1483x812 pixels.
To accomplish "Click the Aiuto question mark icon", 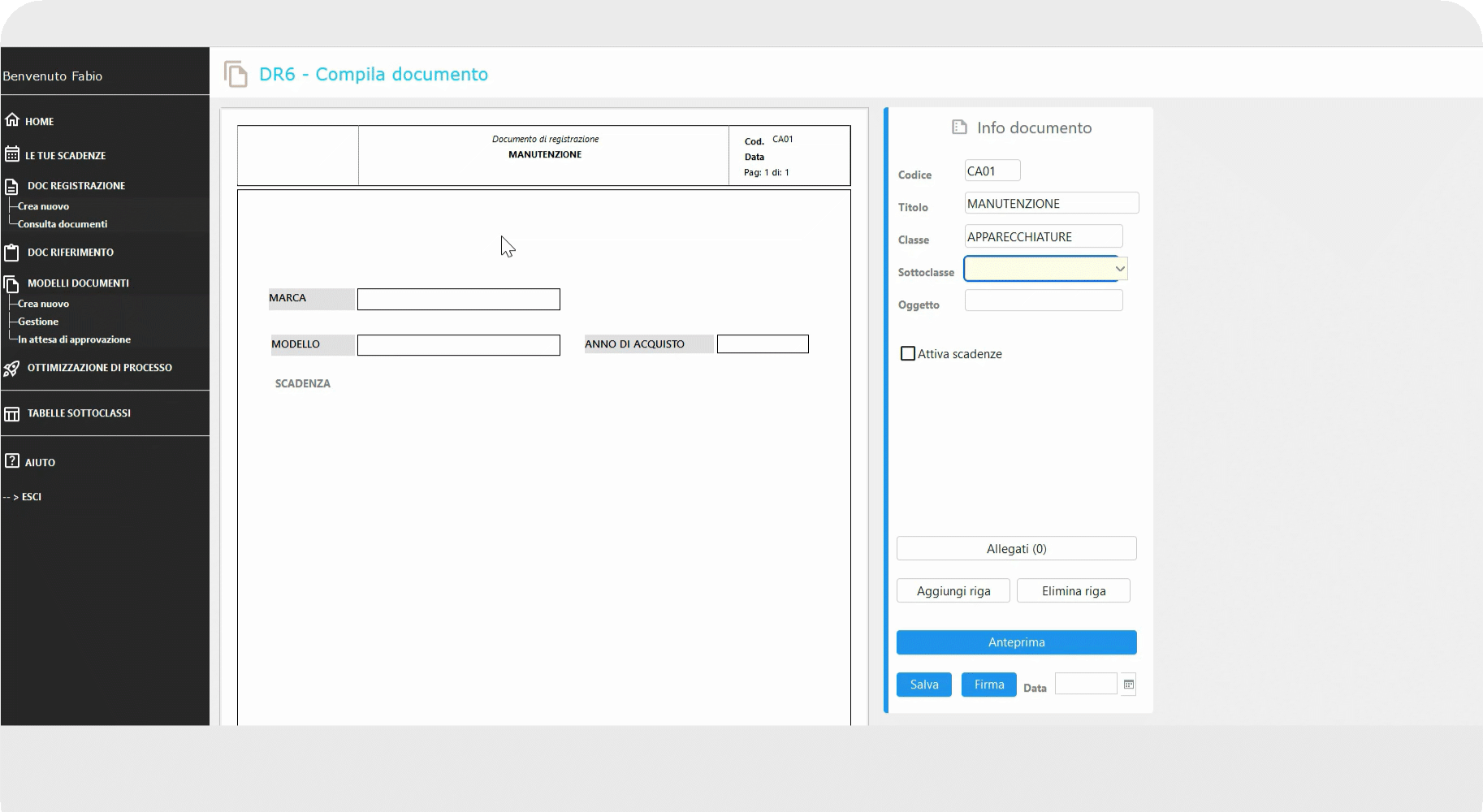I will (x=12, y=461).
